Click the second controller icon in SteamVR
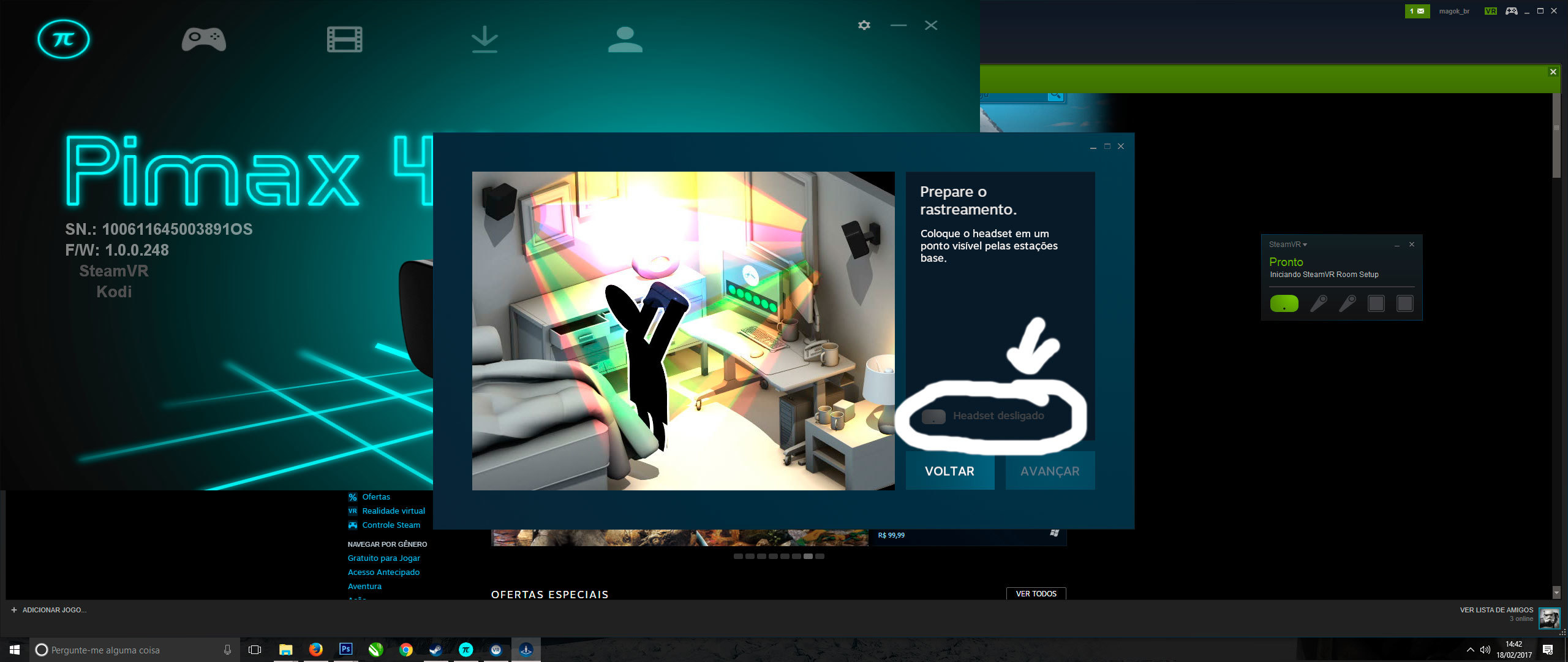The image size is (1568, 662). (x=1347, y=303)
